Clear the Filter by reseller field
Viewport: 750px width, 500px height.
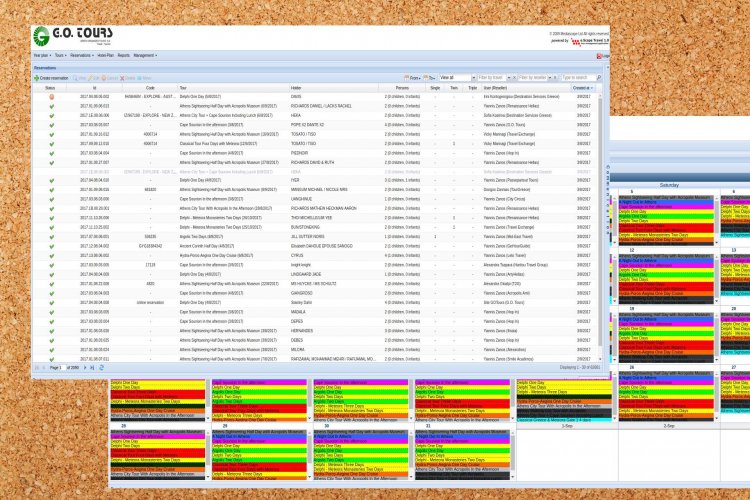pyautogui.click(x=555, y=78)
